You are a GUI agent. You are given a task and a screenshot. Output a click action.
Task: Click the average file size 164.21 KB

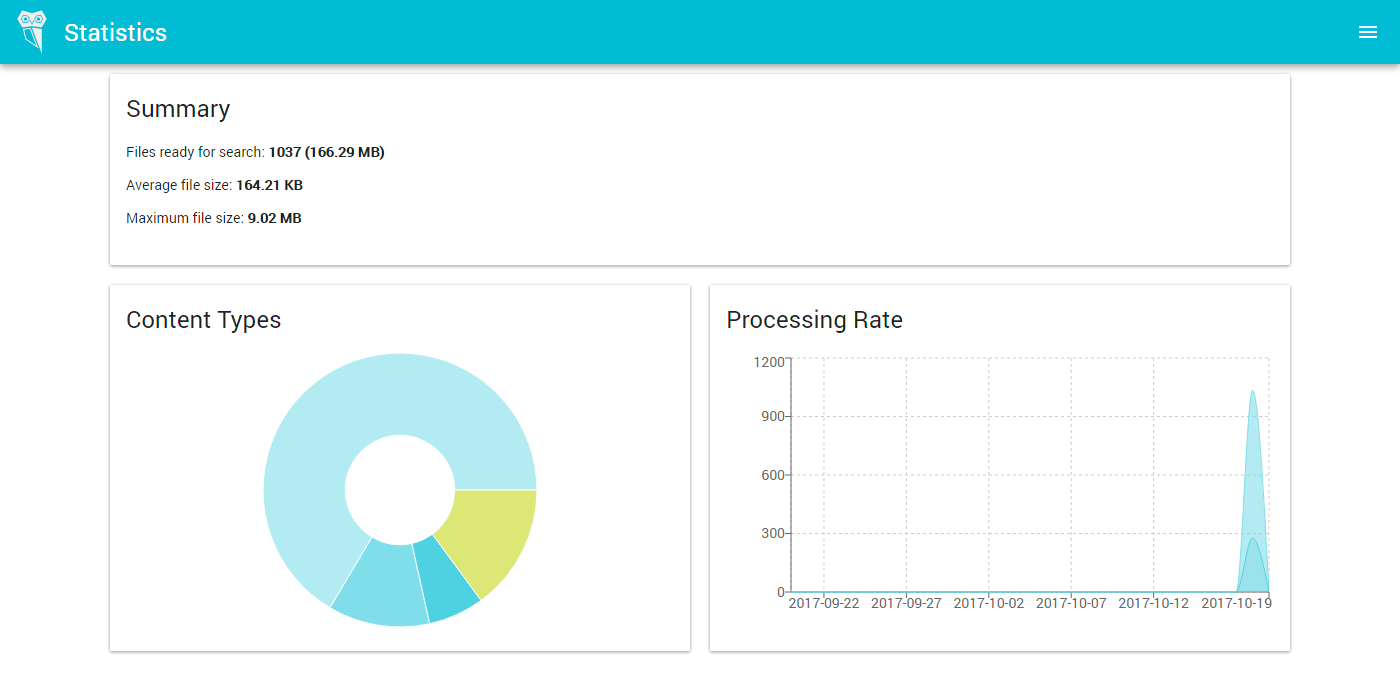coord(270,185)
